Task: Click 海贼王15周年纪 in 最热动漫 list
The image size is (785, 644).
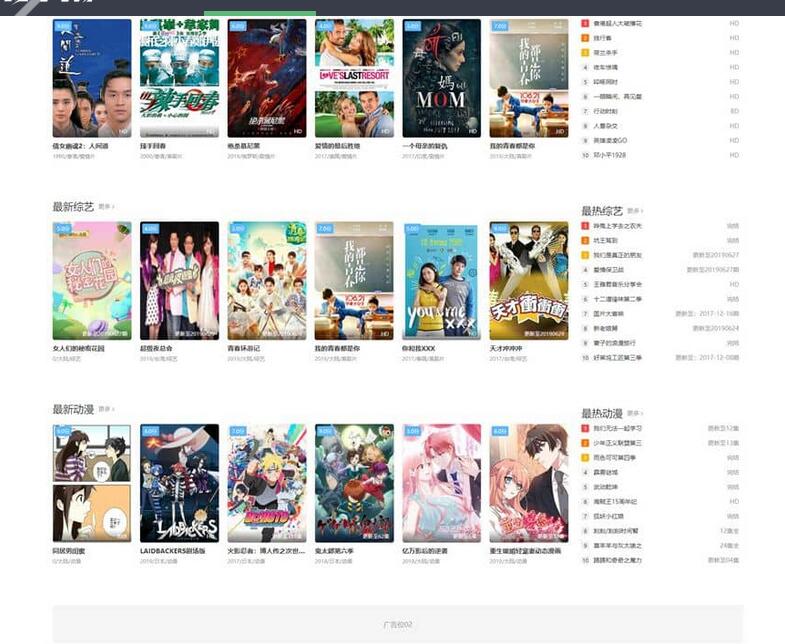Action: click(616, 502)
